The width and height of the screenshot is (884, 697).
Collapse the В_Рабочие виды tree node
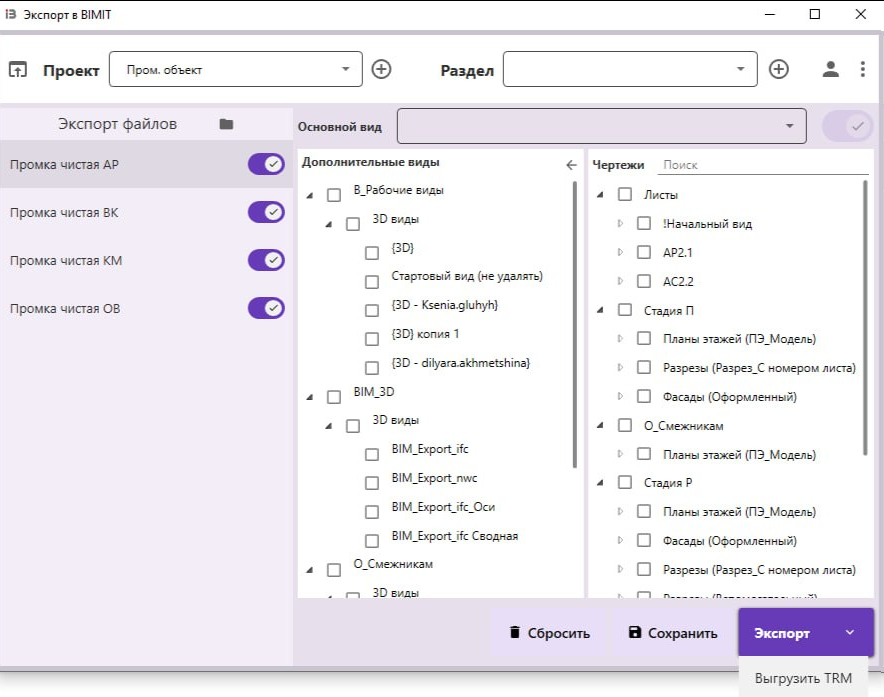(310, 196)
